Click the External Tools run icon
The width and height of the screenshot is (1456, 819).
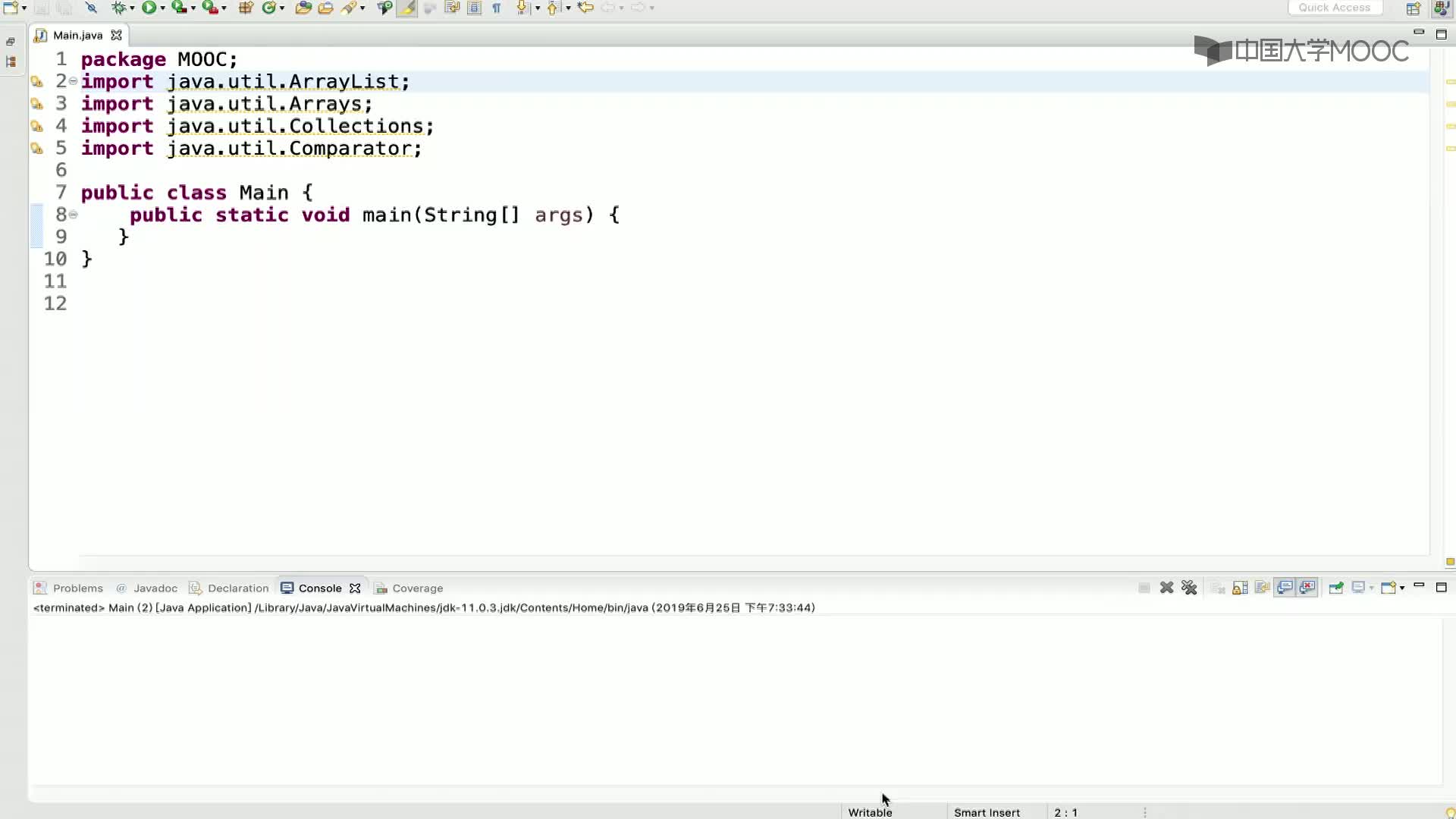tap(210, 8)
